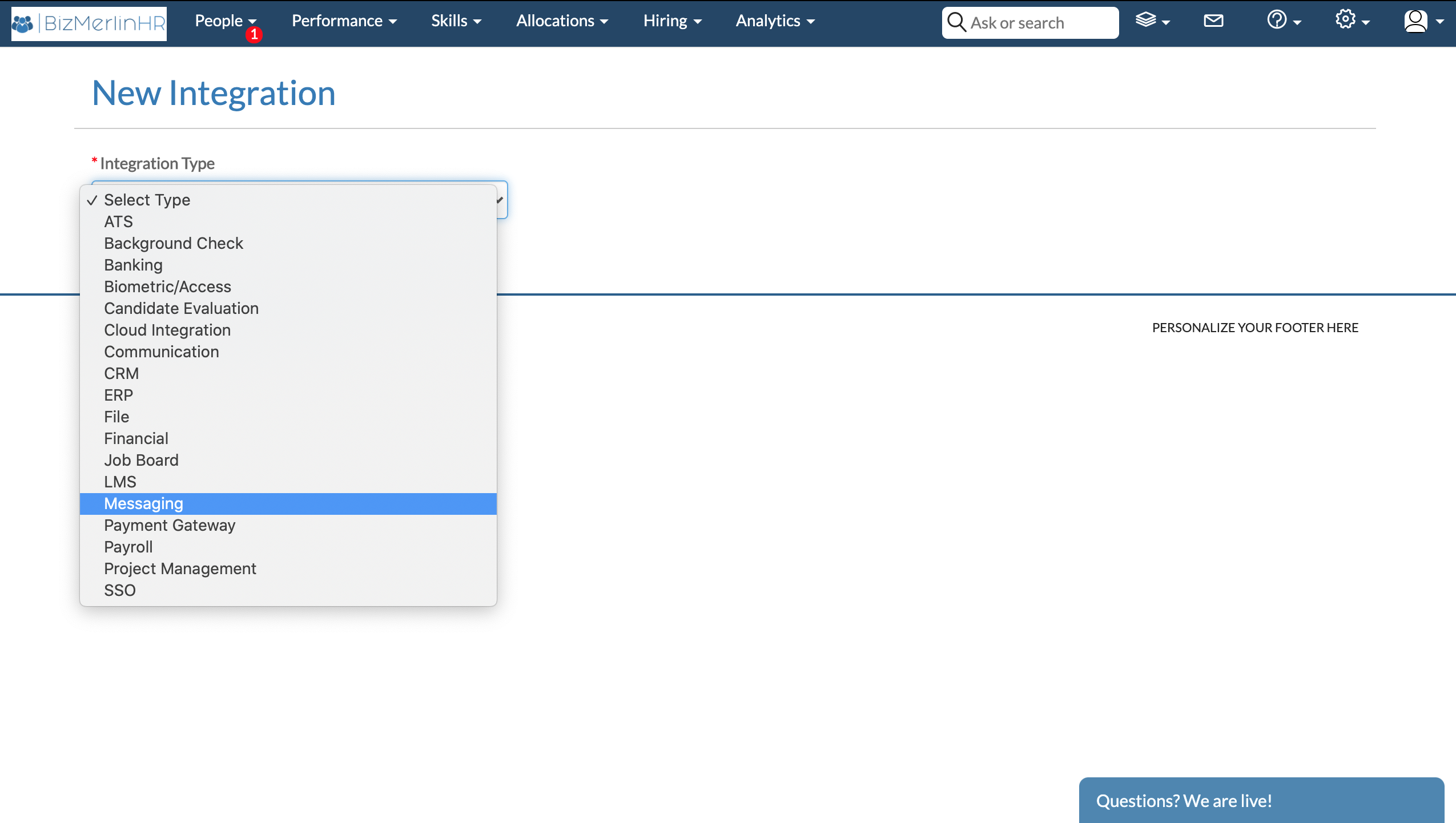The width and height of the screenshot is (1456, 823).
Task: Select ERP option
Action: [x=288, y=395]
